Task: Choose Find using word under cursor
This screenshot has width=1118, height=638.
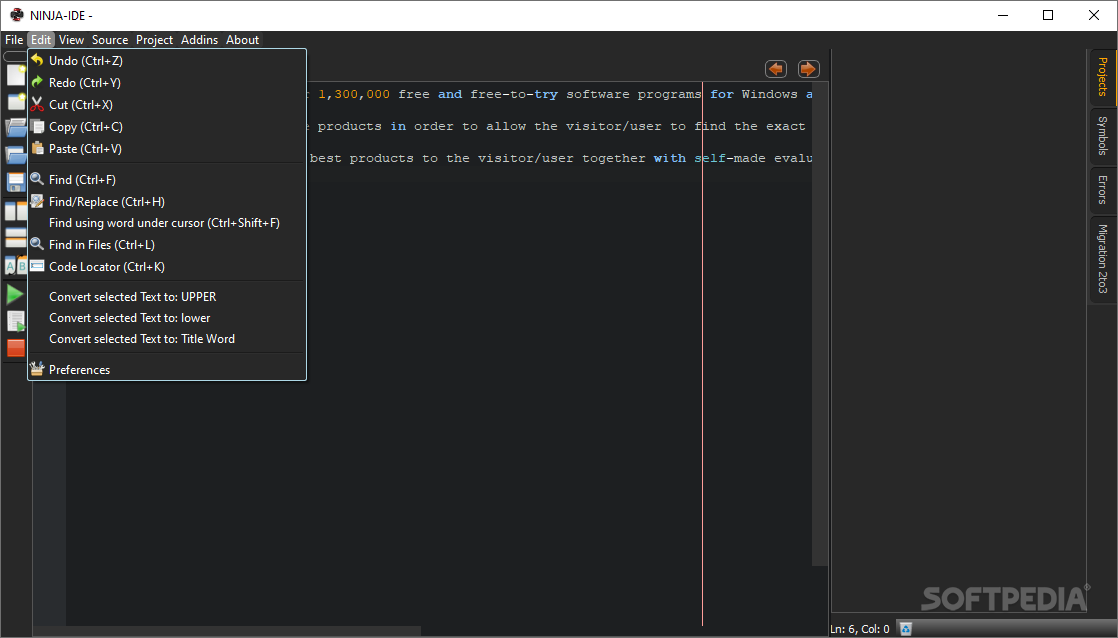Action: click(x=167, y=223)
